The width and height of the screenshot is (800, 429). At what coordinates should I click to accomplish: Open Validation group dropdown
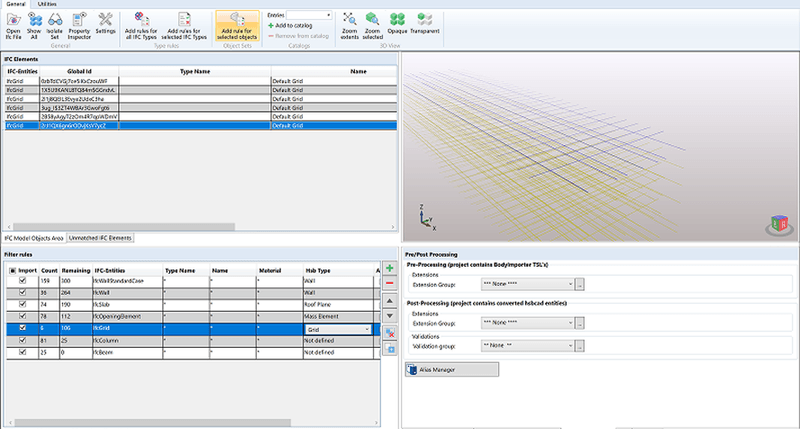(x=528, y=346)
